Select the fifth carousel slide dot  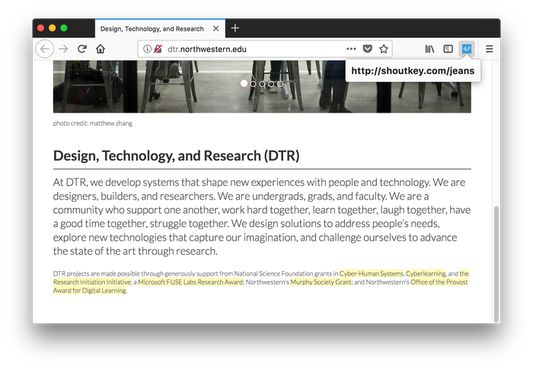280,84
